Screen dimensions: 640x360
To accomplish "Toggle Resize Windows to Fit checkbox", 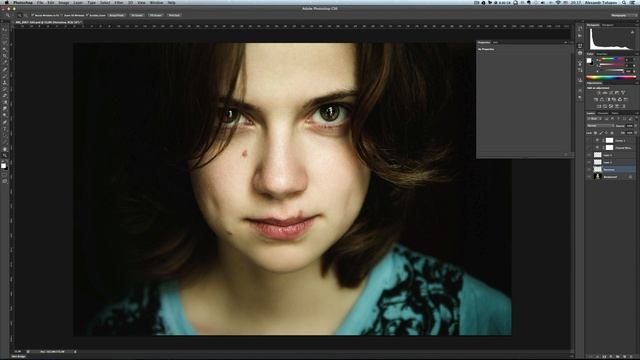I will coord(33,15).
